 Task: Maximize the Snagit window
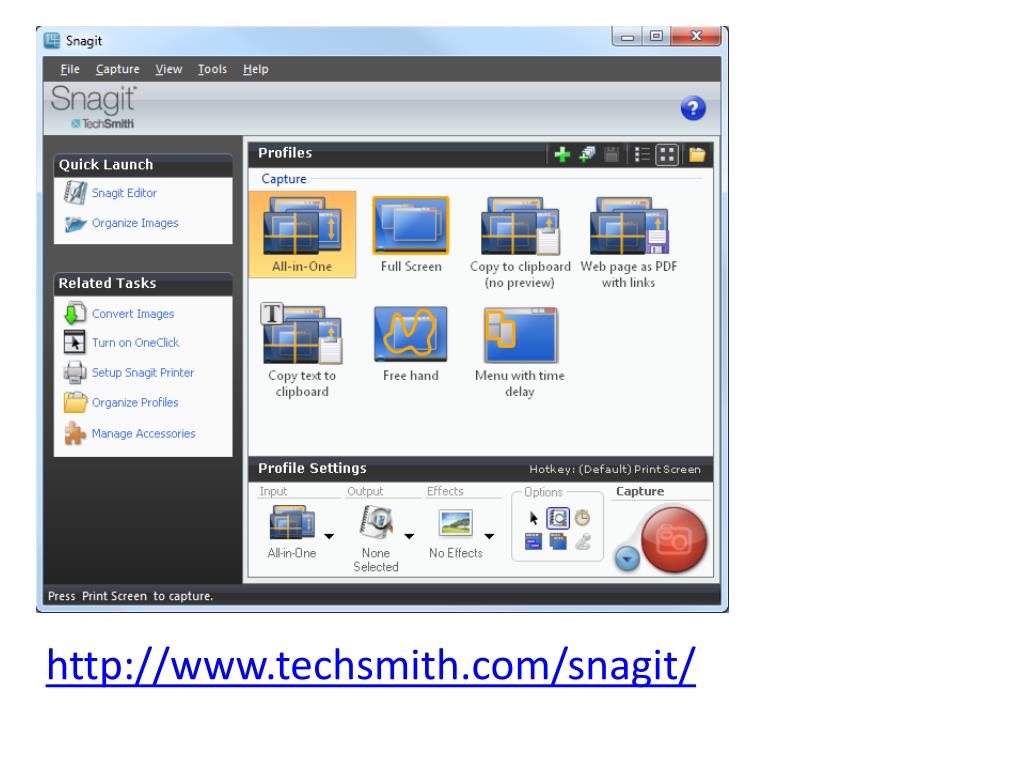click(656, 37)
